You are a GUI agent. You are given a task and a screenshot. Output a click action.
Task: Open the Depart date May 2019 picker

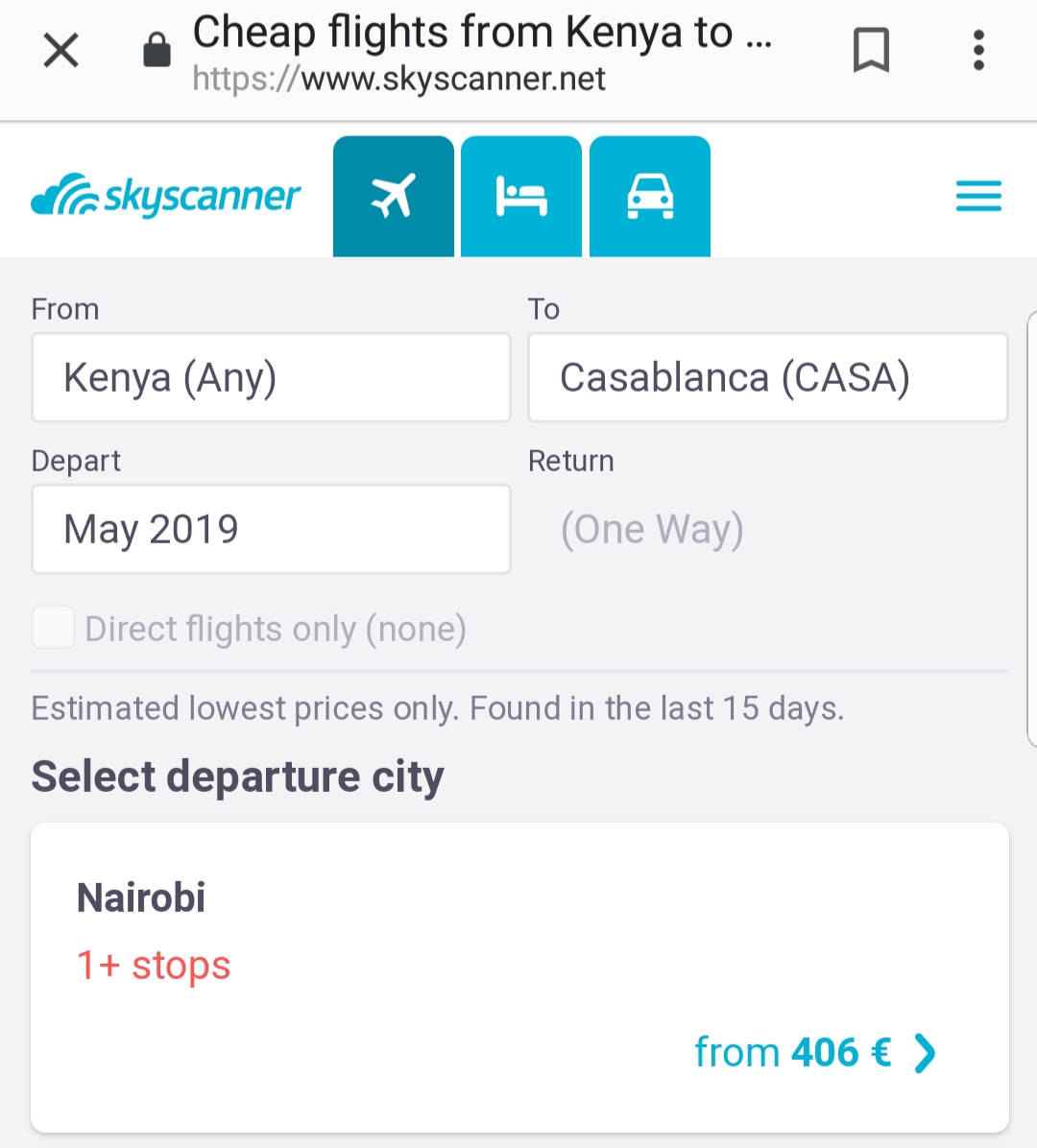[x=271, y=529]
